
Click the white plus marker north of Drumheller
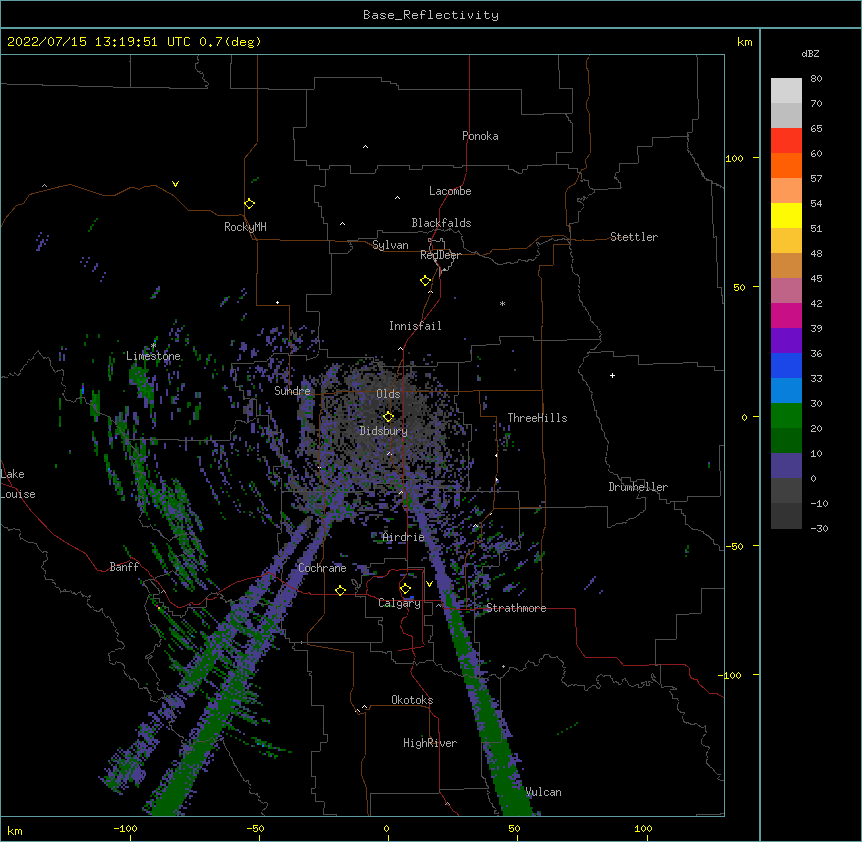click(612, 375)
